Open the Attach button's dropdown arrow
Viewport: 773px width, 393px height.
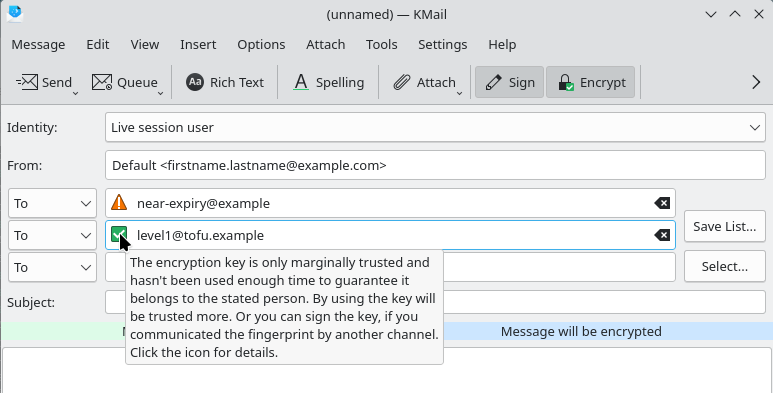tap(459, 93)
